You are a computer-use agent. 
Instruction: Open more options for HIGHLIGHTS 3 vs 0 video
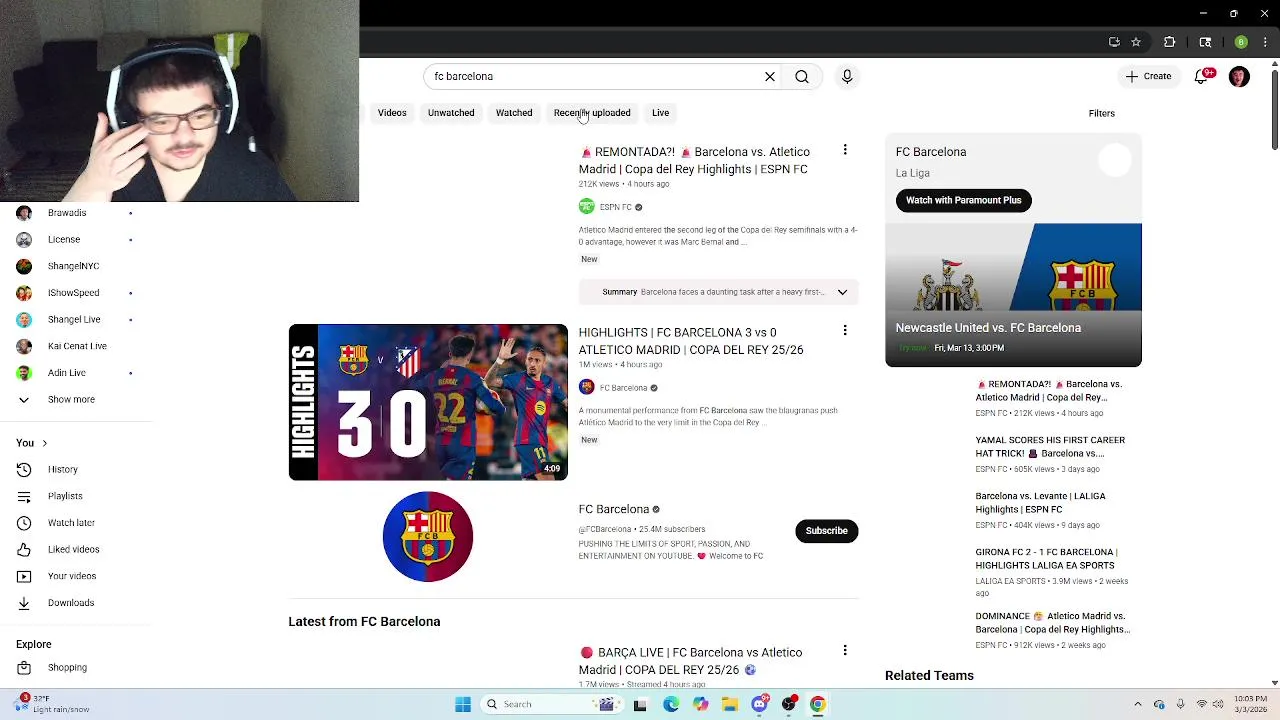[845, 330]
